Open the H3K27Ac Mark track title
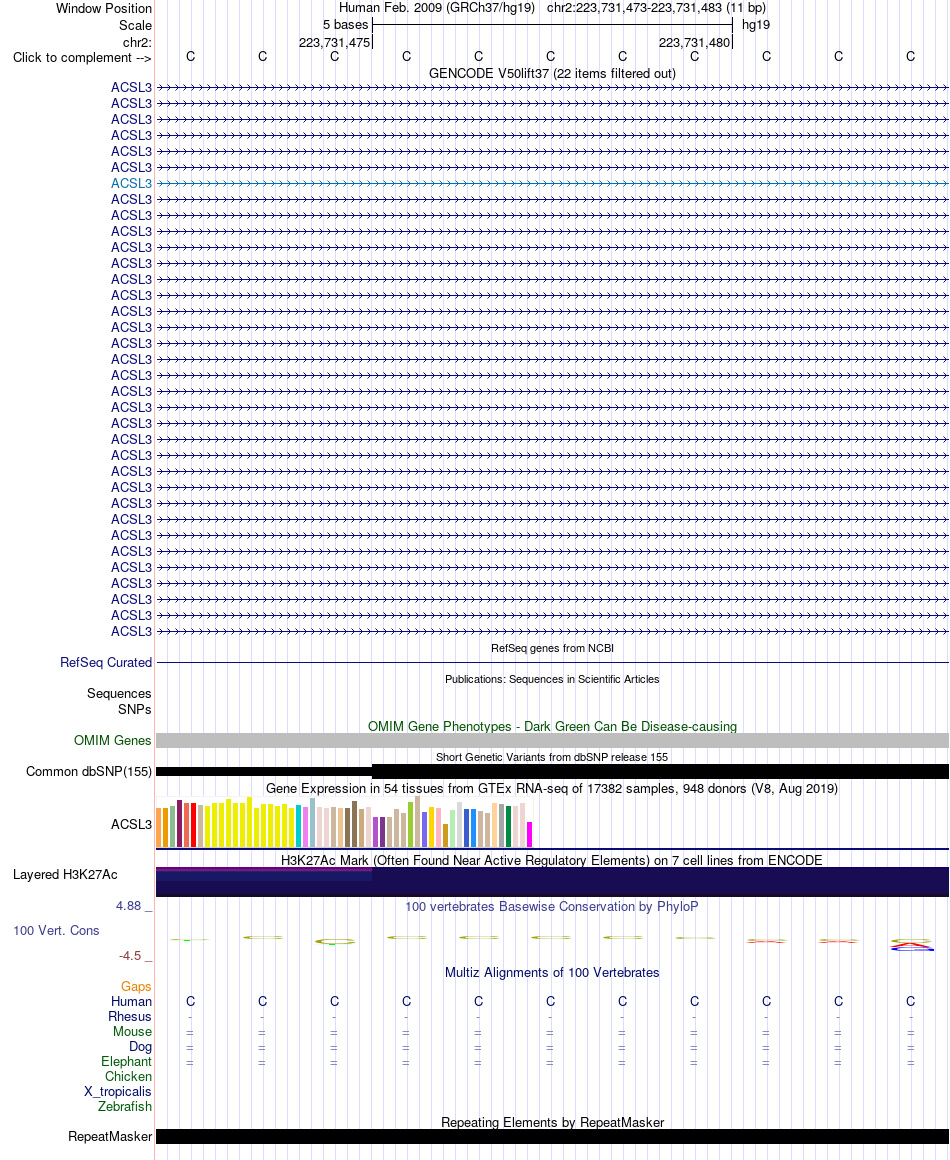This screenshot has height=1160, width=950. pyautogui.click(x=552, y=860)
